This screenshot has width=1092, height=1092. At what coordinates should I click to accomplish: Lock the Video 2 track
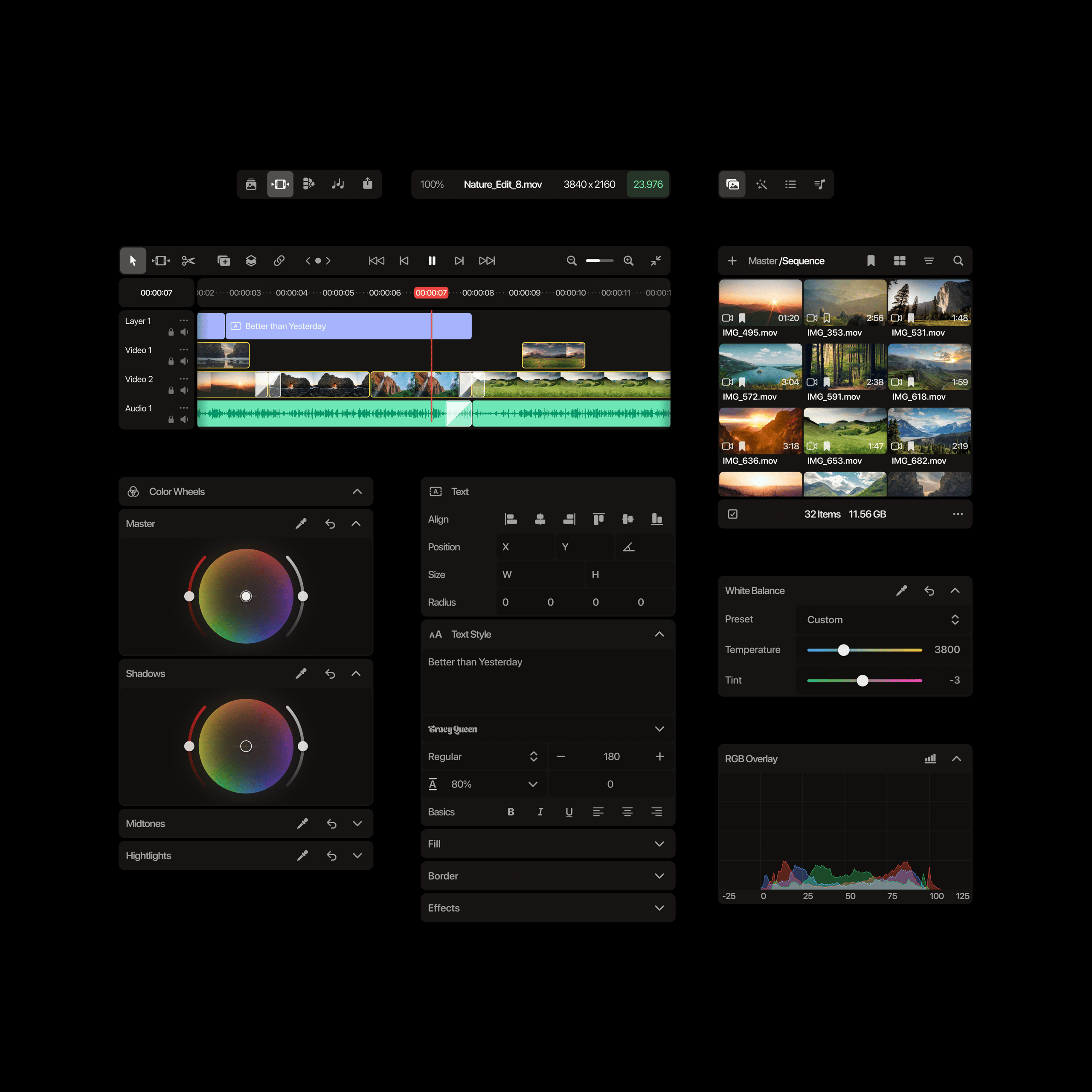[171, 391]
